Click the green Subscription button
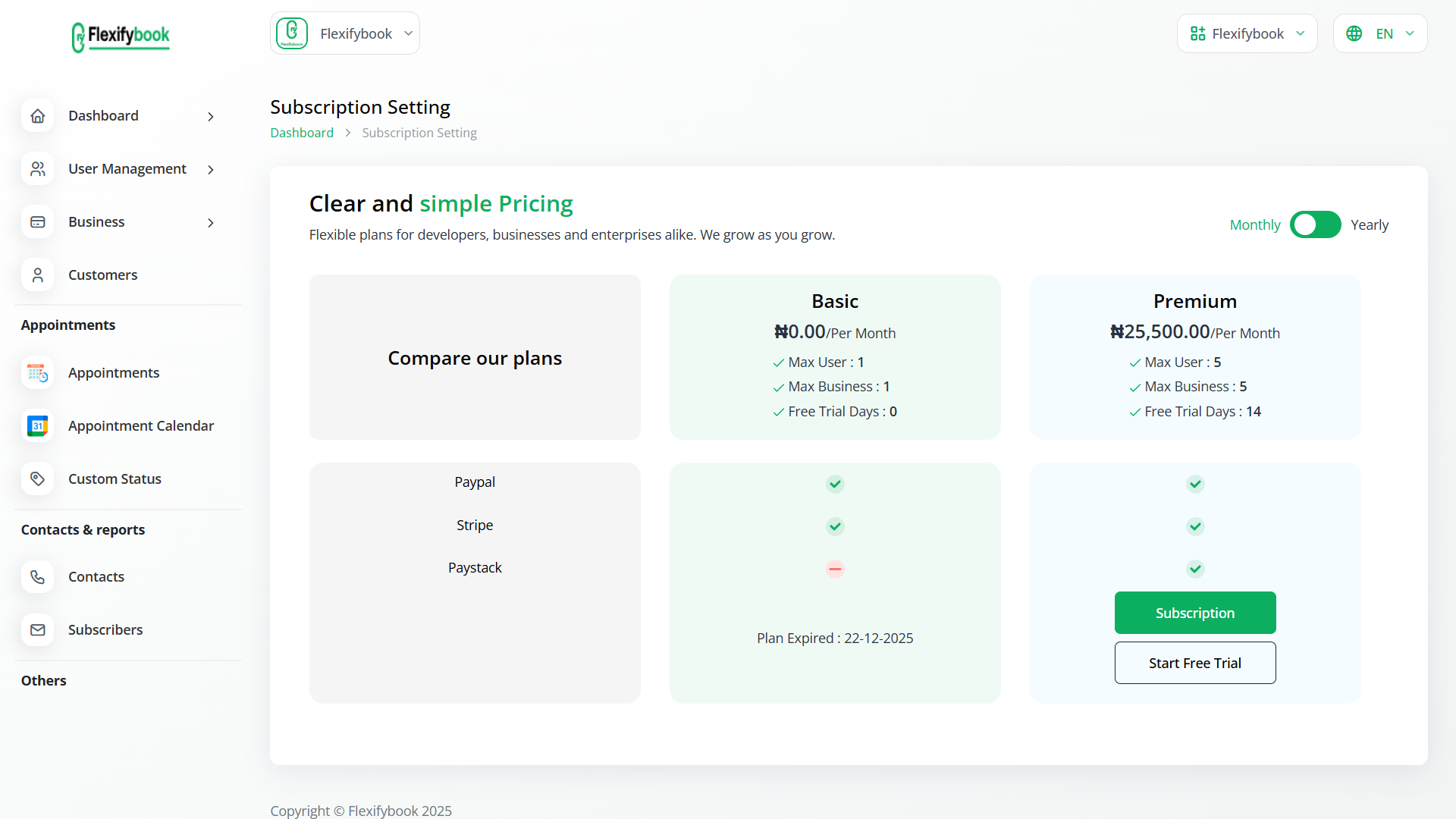This screenshot has width=1456, height=819. tap(1194, 613)
